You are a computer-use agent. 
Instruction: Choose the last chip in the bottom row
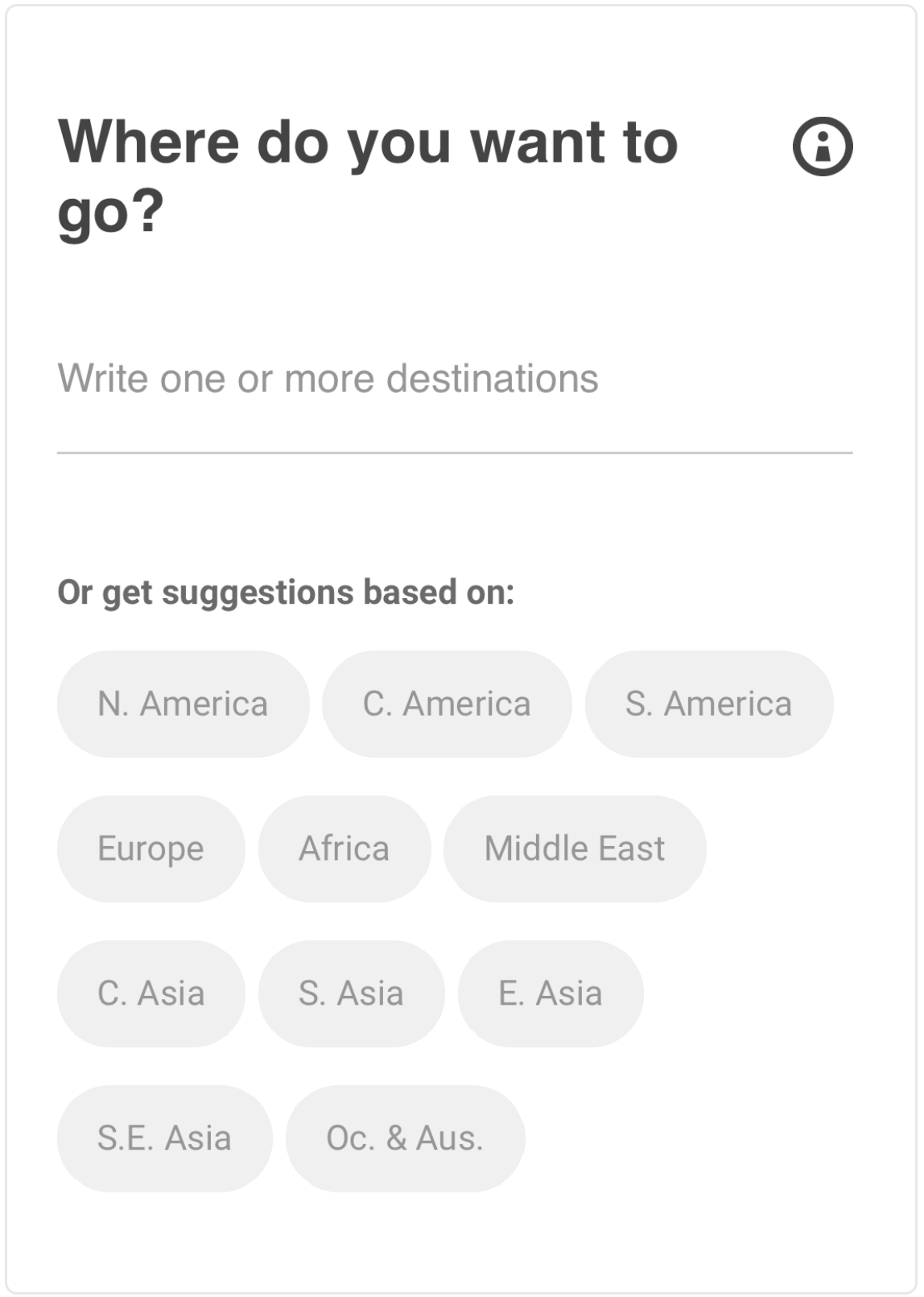[x=403, y=1138]
